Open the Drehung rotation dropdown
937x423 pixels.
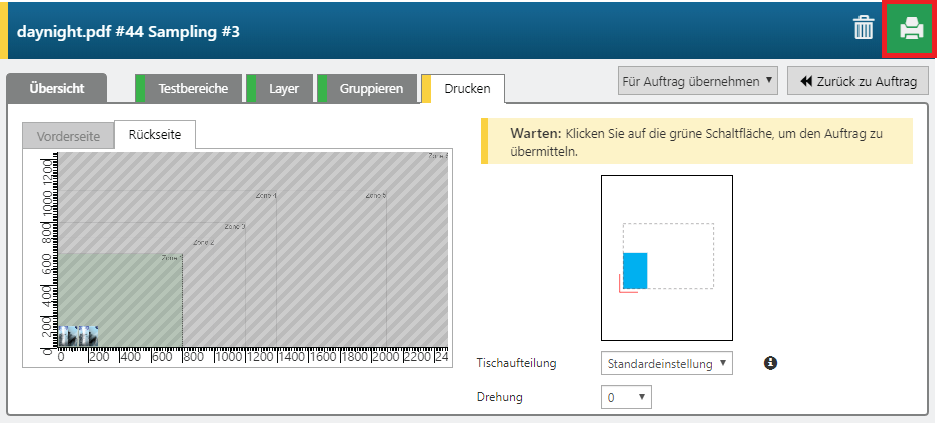[626, 397]
